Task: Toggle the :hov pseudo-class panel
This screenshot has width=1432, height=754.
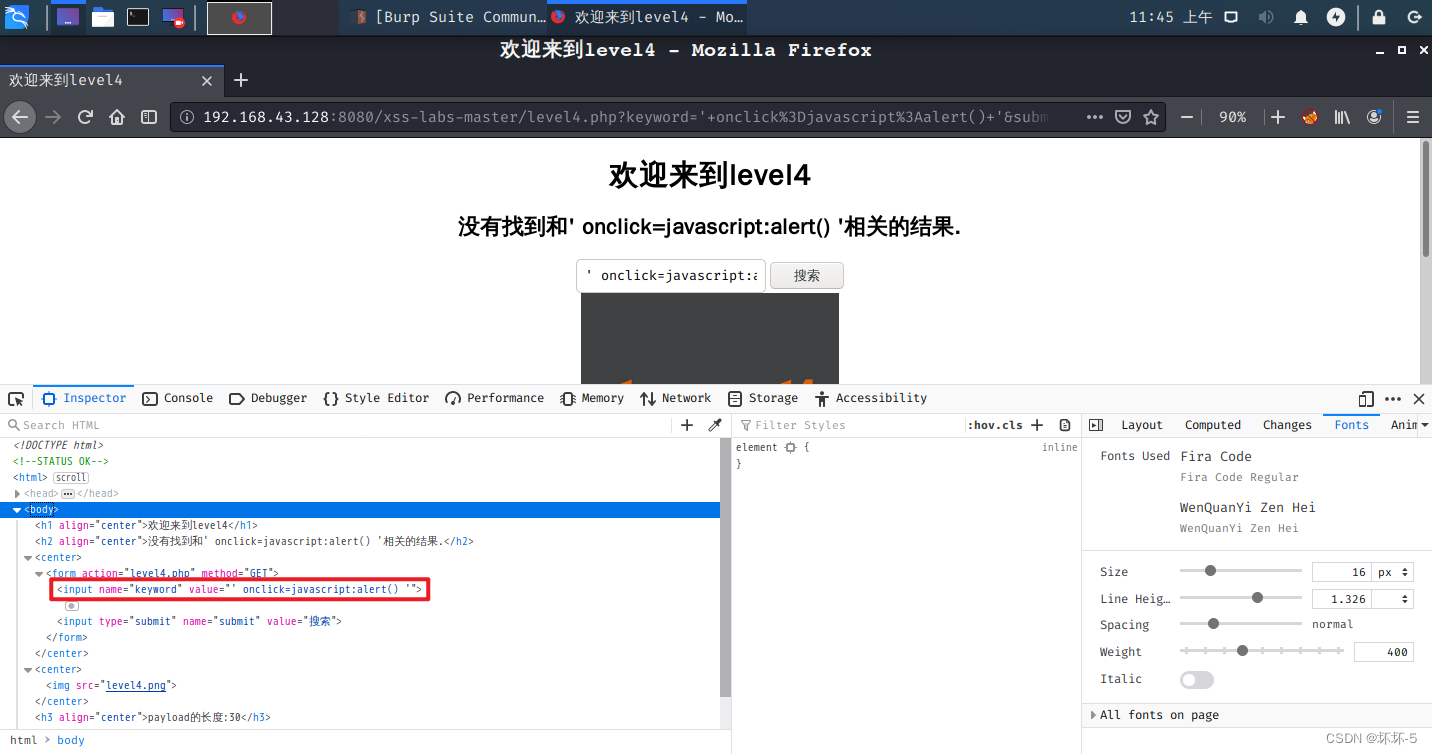Action: (981, 425)
